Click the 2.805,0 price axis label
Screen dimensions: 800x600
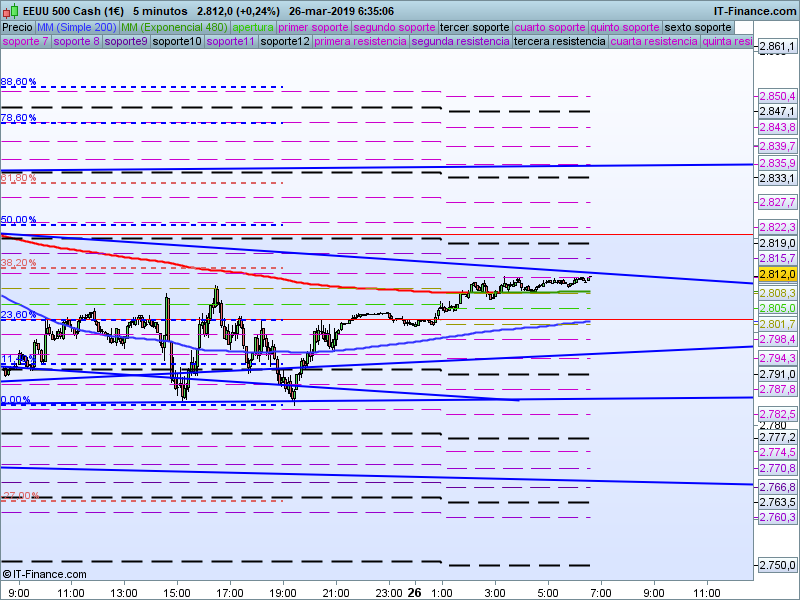click(777, 308)
